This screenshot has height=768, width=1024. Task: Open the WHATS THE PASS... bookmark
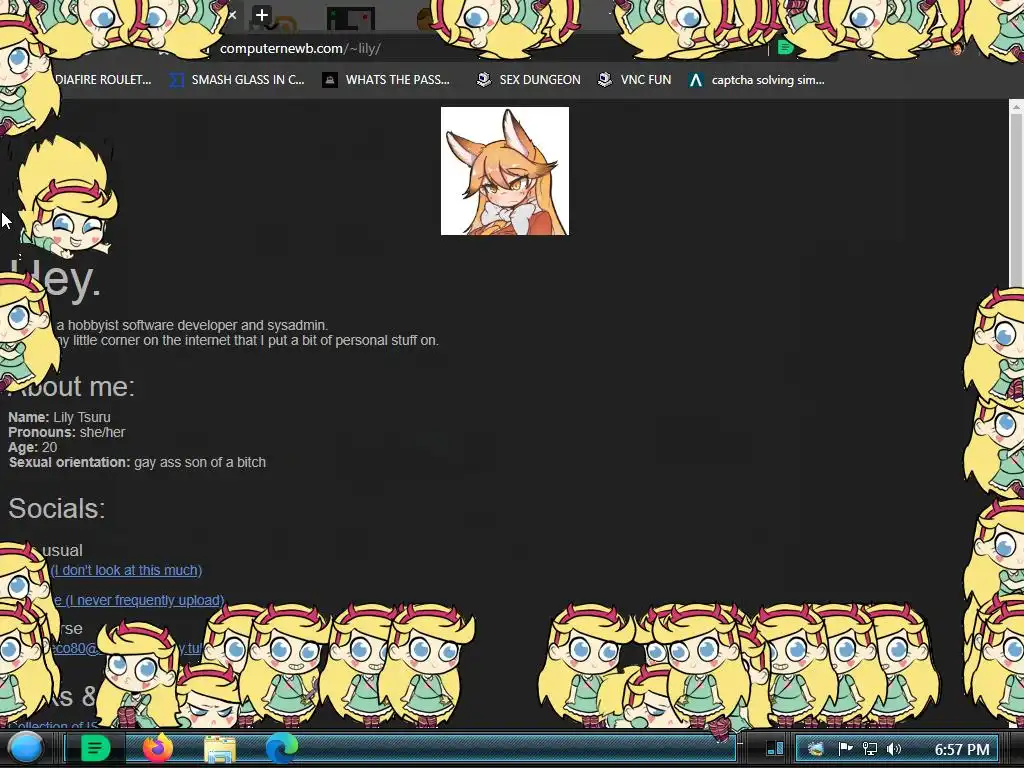(386, 80)
